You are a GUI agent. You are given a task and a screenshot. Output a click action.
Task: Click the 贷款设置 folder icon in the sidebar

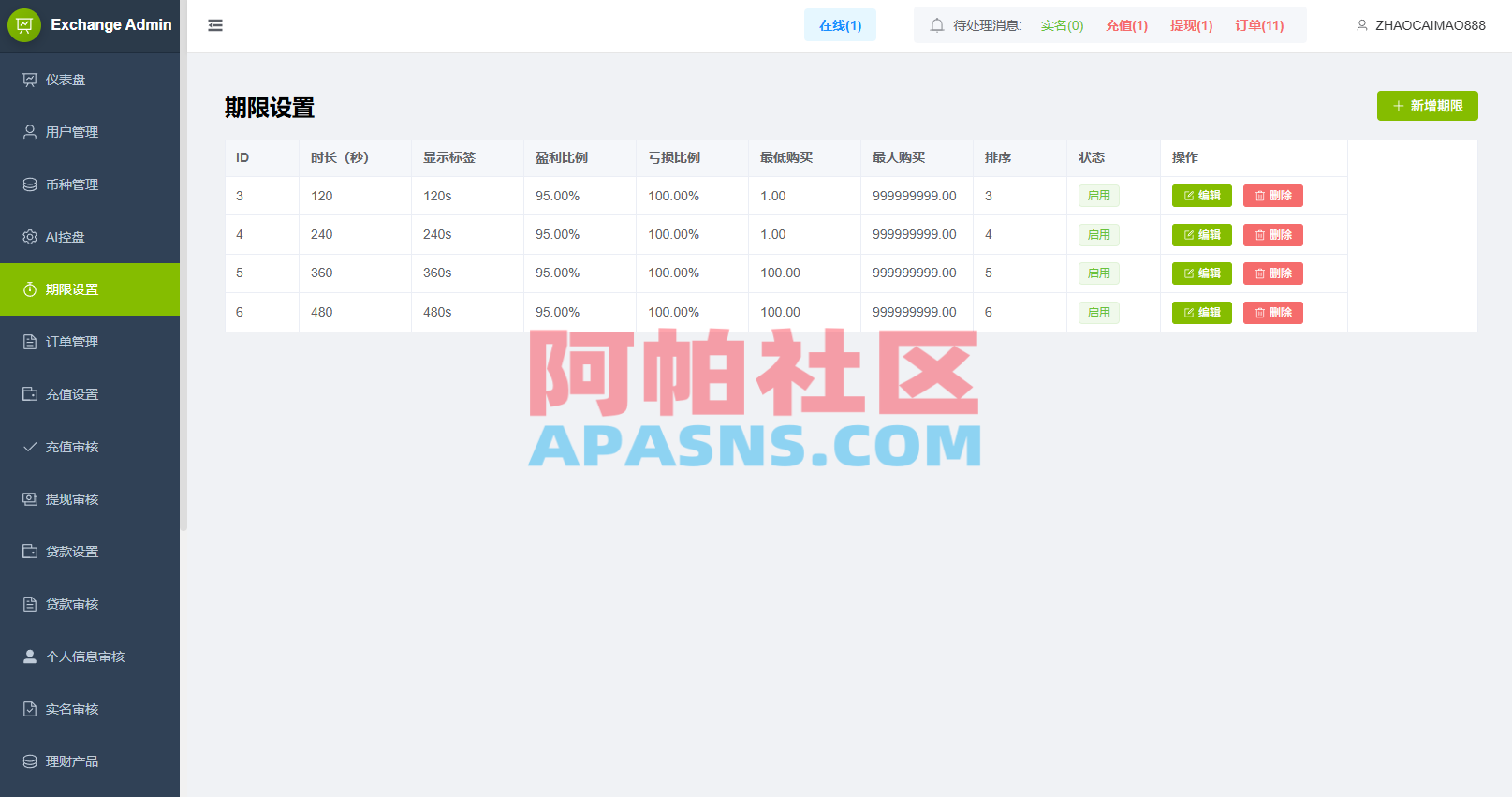coord(30,552)
